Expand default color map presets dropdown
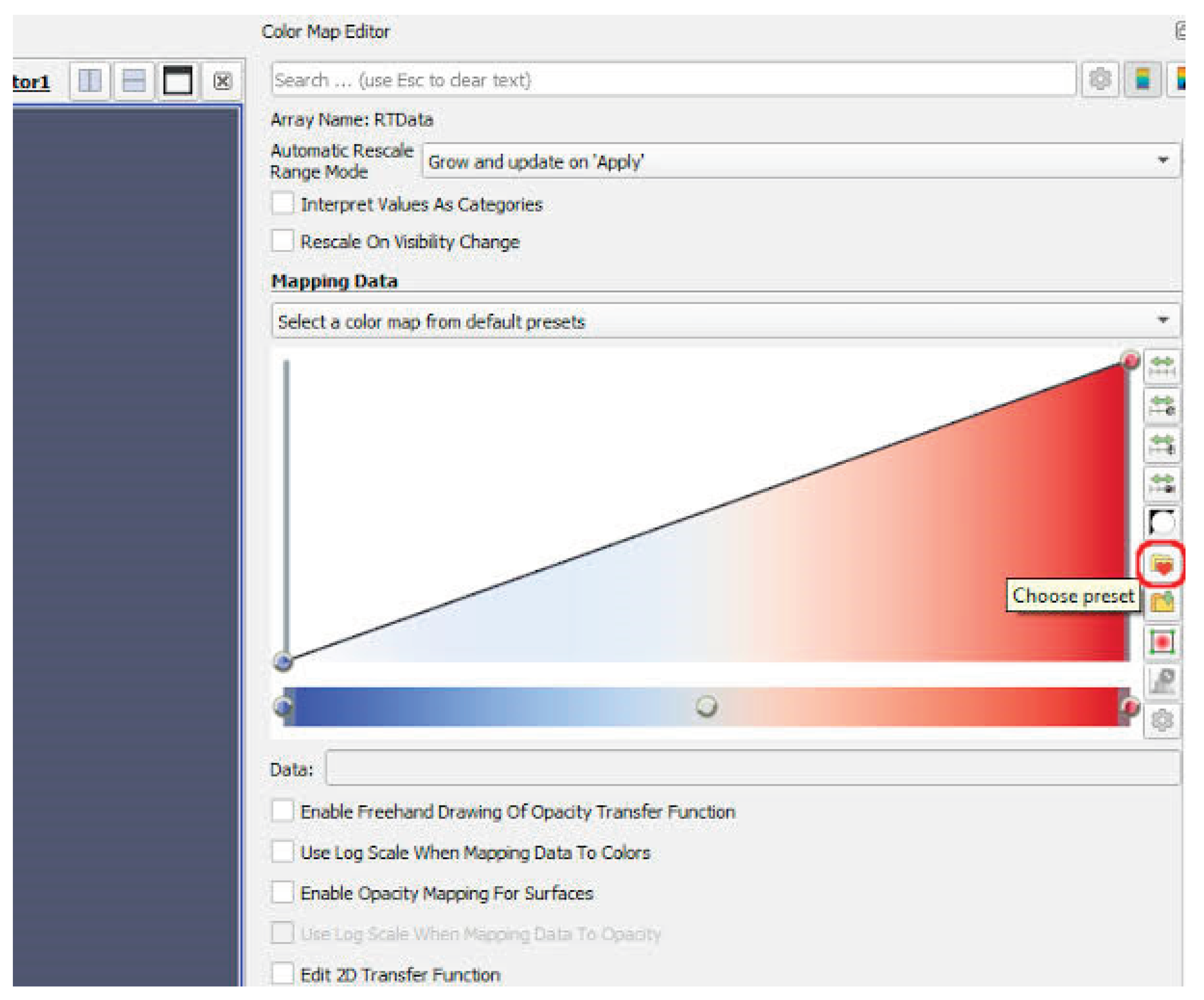 [x=725, y=321]
